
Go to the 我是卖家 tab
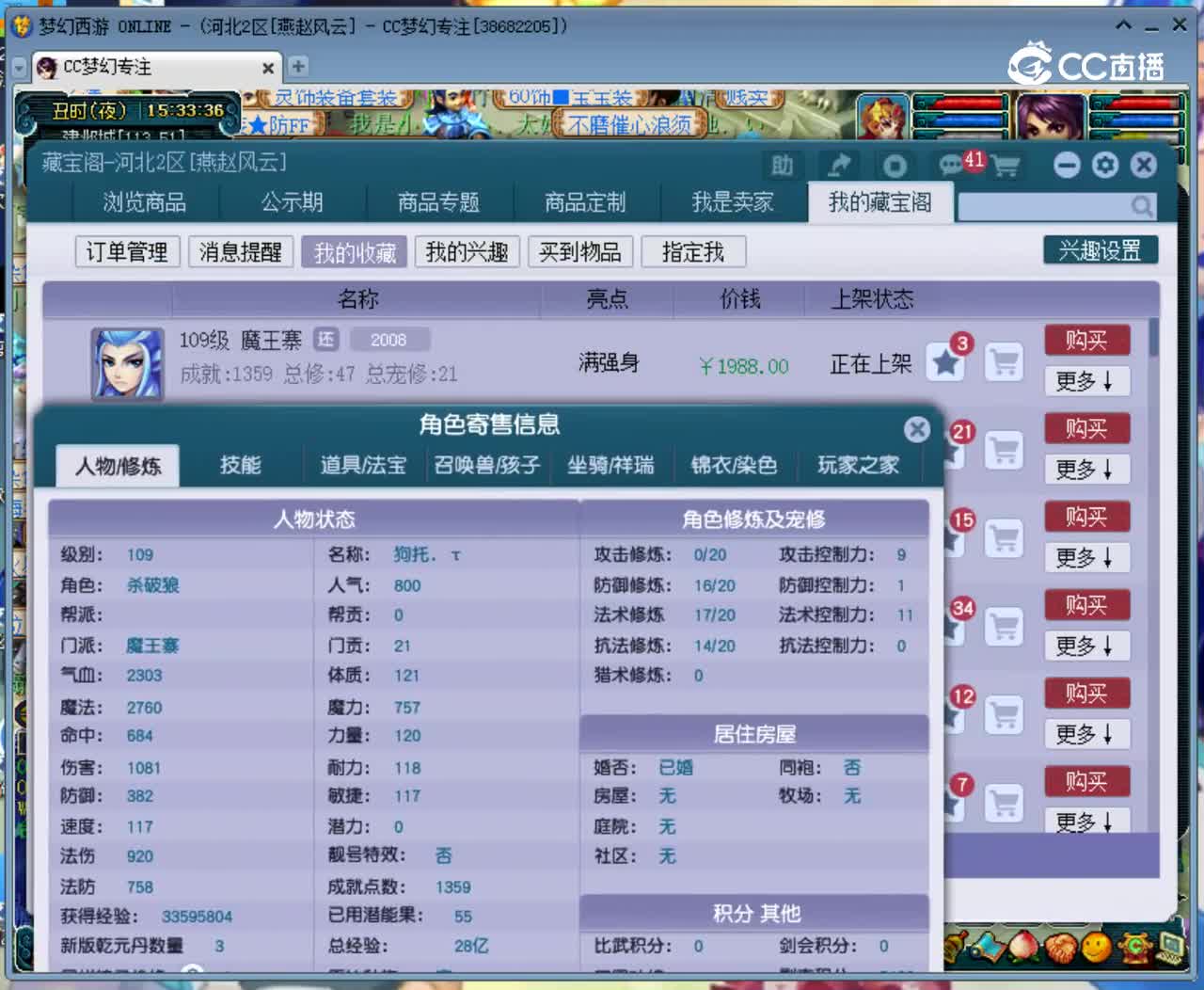pos(732,202)
